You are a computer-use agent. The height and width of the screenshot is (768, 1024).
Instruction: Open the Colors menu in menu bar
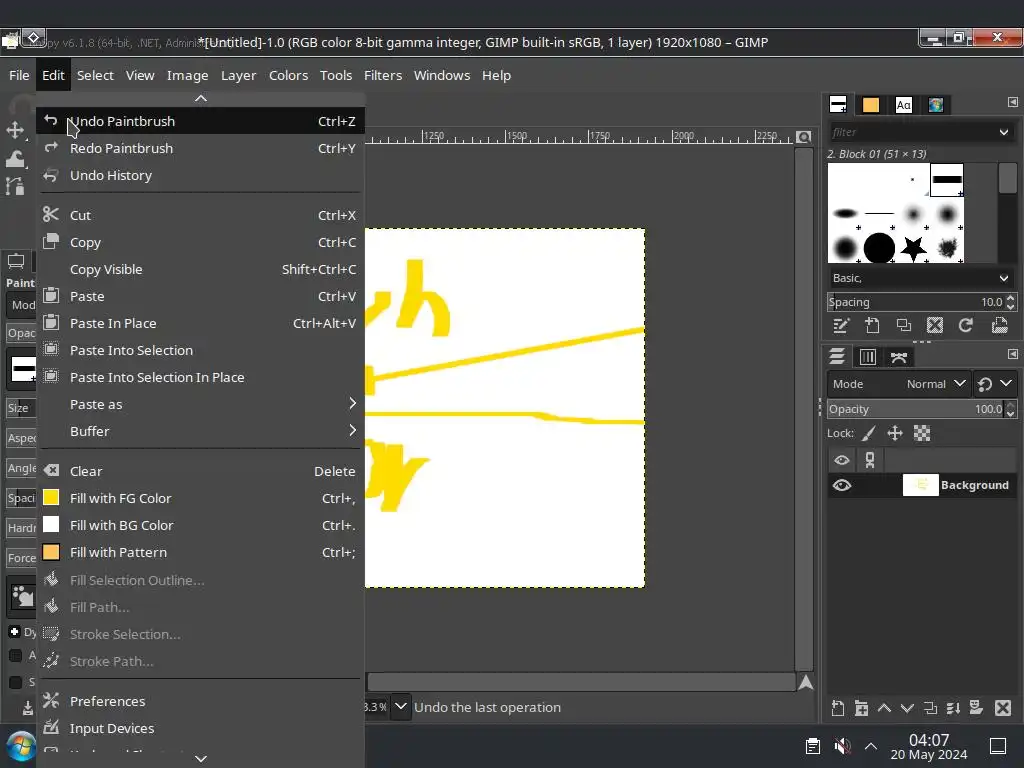pyautogui.click(x=288, y=75)
